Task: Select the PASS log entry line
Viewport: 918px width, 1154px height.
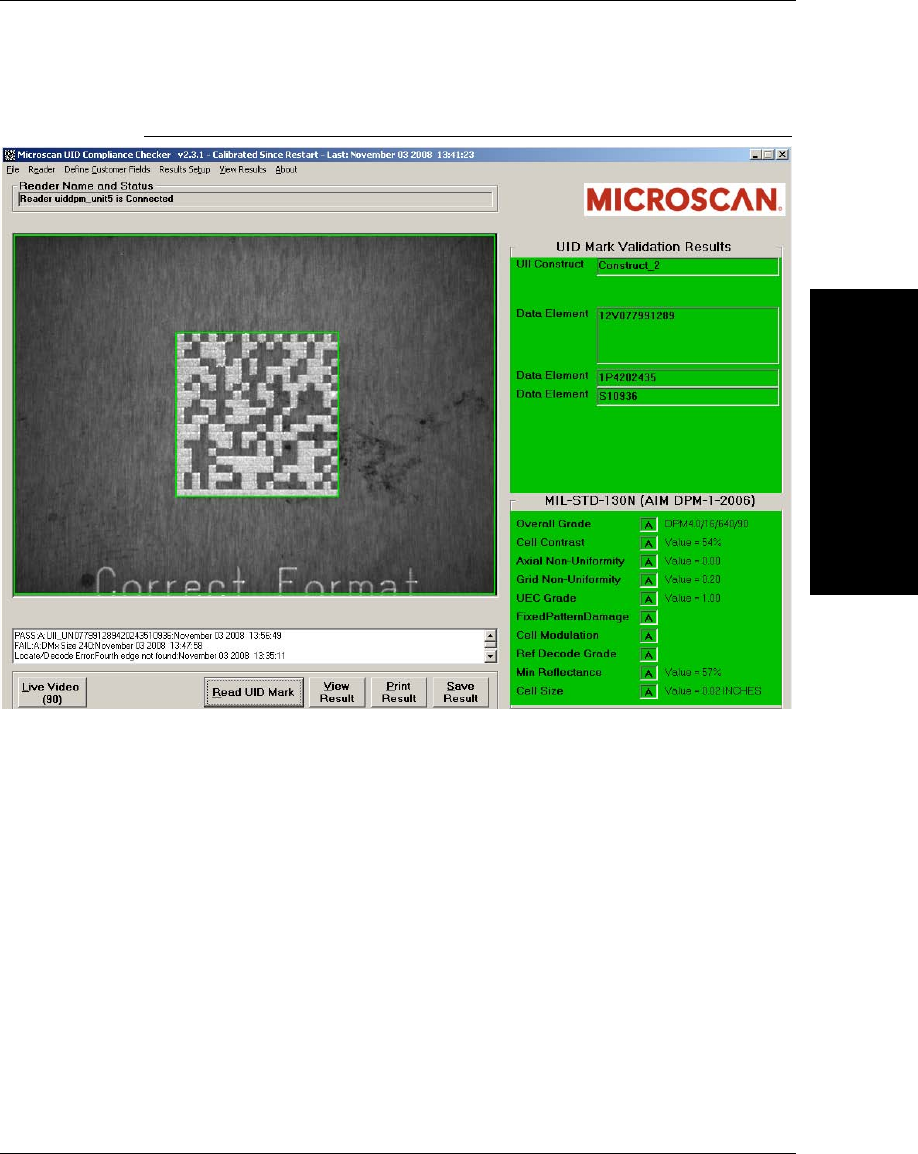Action: click(x=148, y=635)
